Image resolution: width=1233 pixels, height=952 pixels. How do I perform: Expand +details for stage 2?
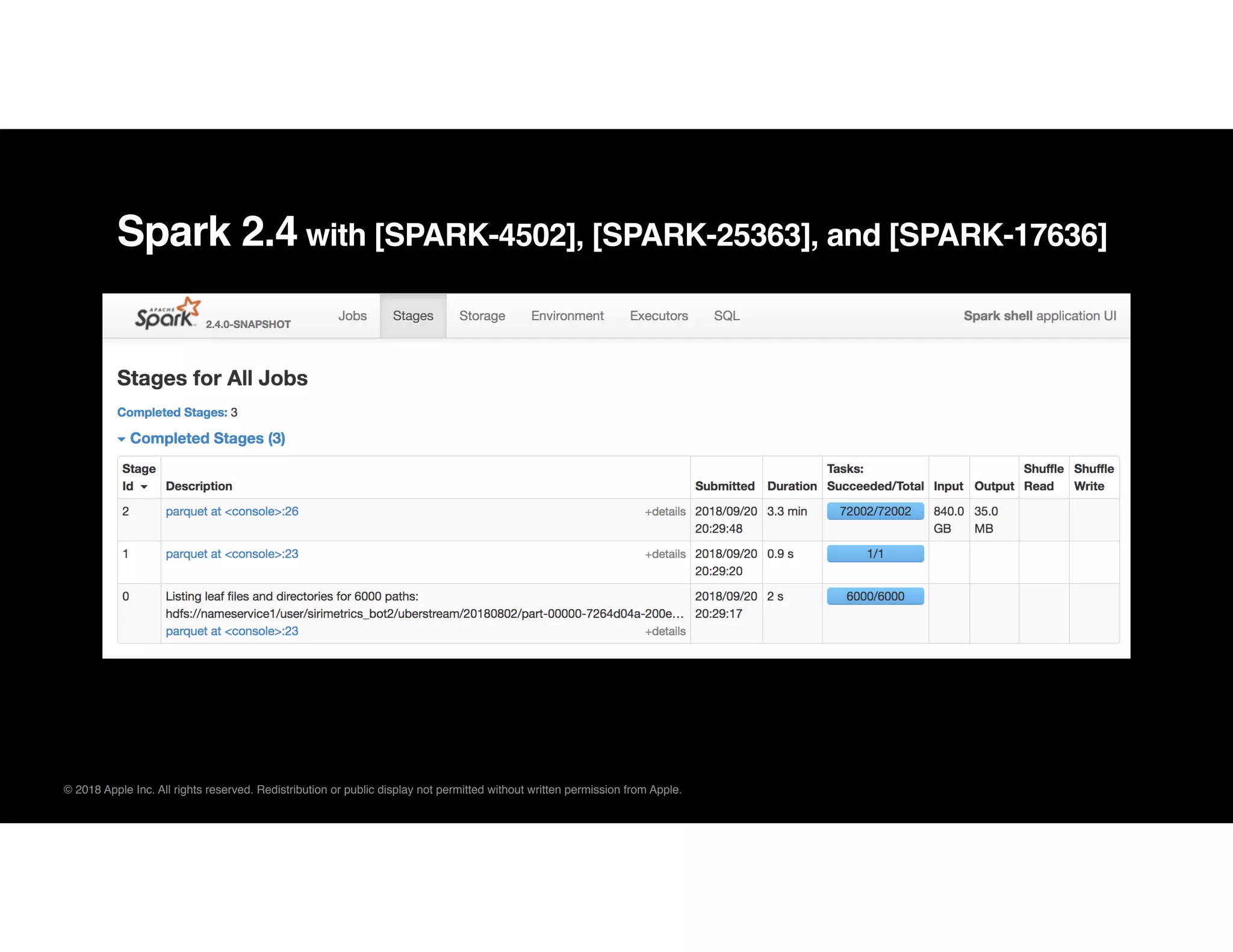click(x=665, y=512)
